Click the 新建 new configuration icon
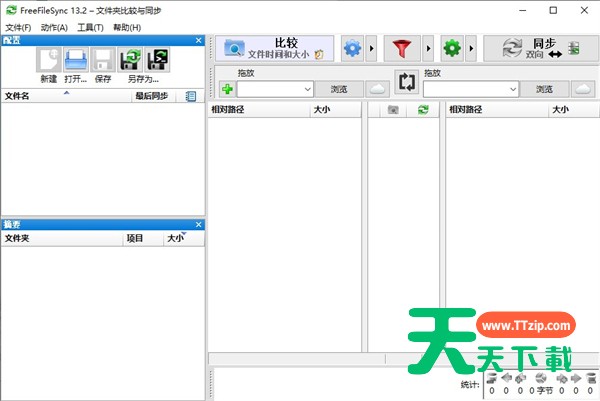Screen dimensions: 600x401 tap(49, 59)
